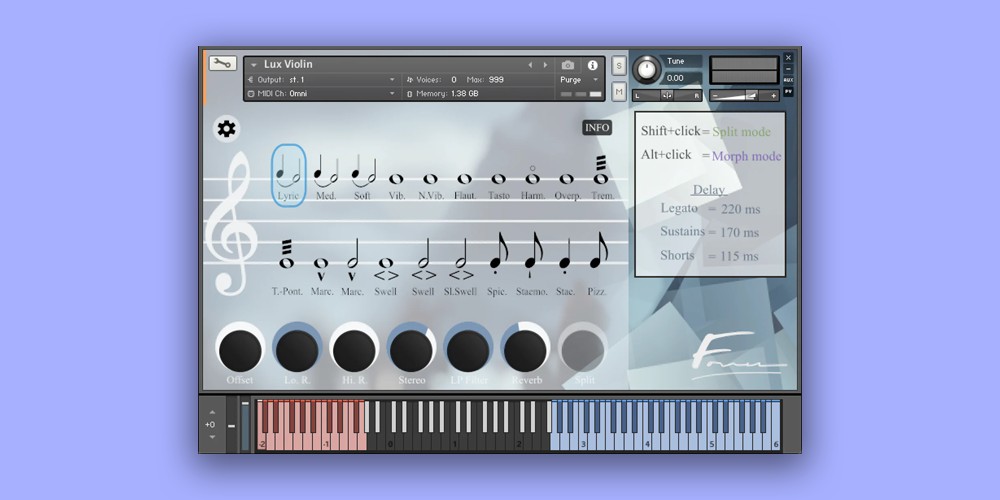Click the INFO button
Screen dimensions: 1000x500
click(x=597, y=128)
